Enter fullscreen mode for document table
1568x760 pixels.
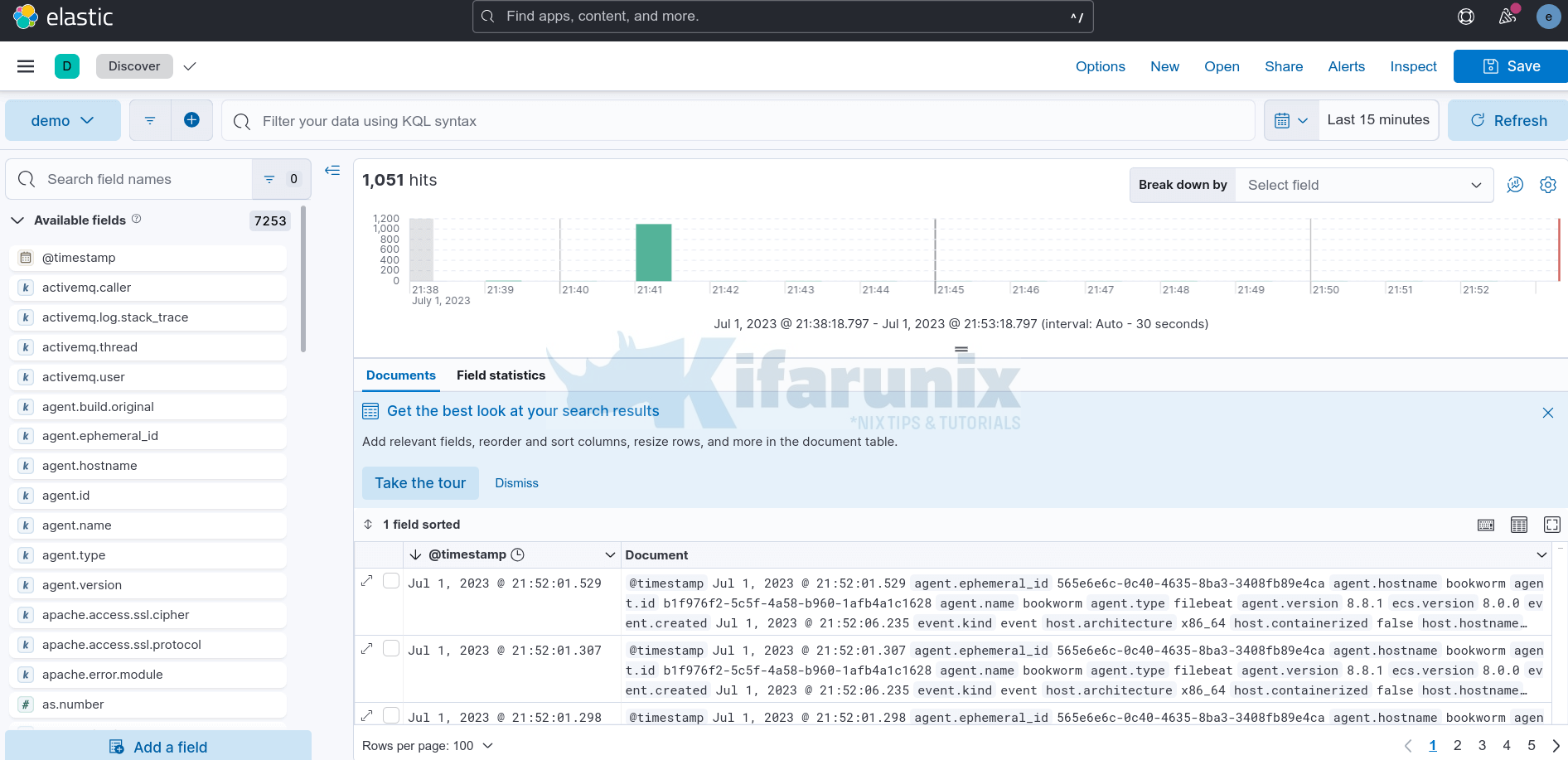tap(1552, 525)
